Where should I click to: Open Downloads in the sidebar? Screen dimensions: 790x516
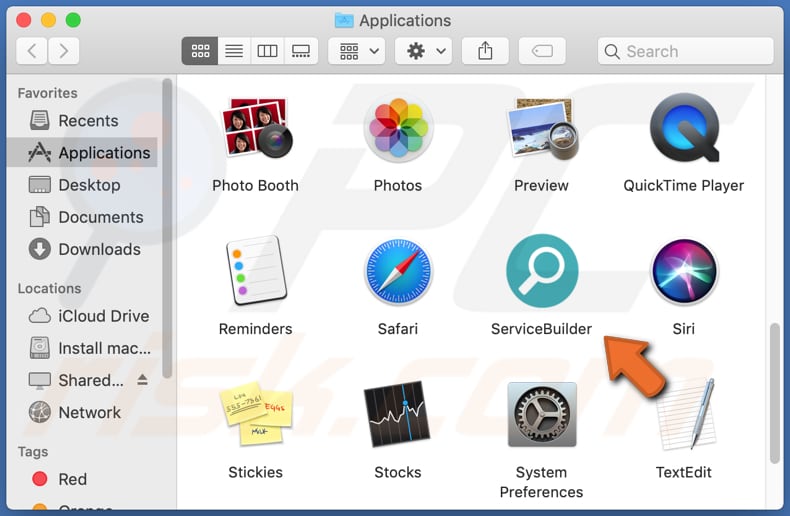coord(82,249)
